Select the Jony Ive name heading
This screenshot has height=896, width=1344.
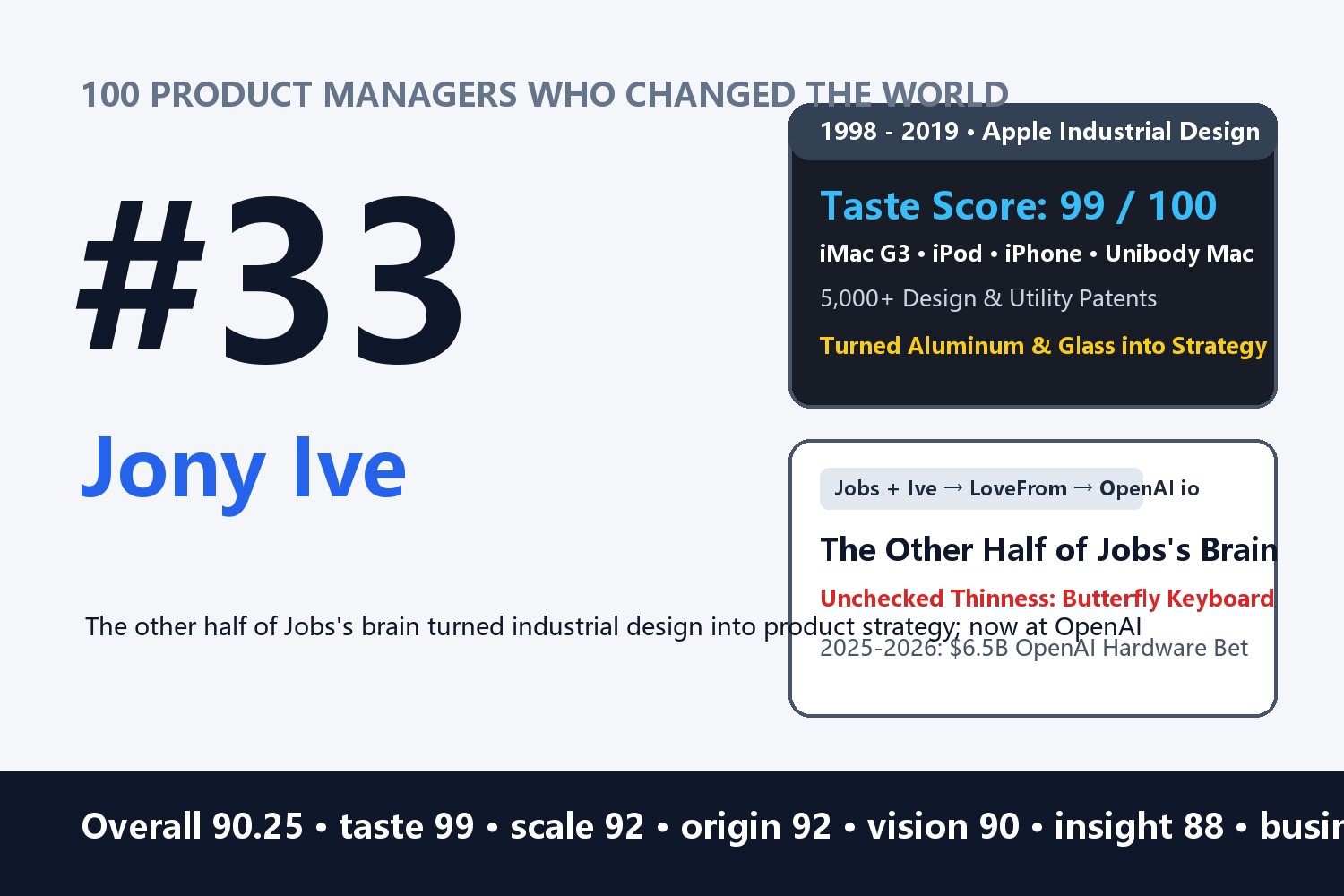[x=244, y=470]
